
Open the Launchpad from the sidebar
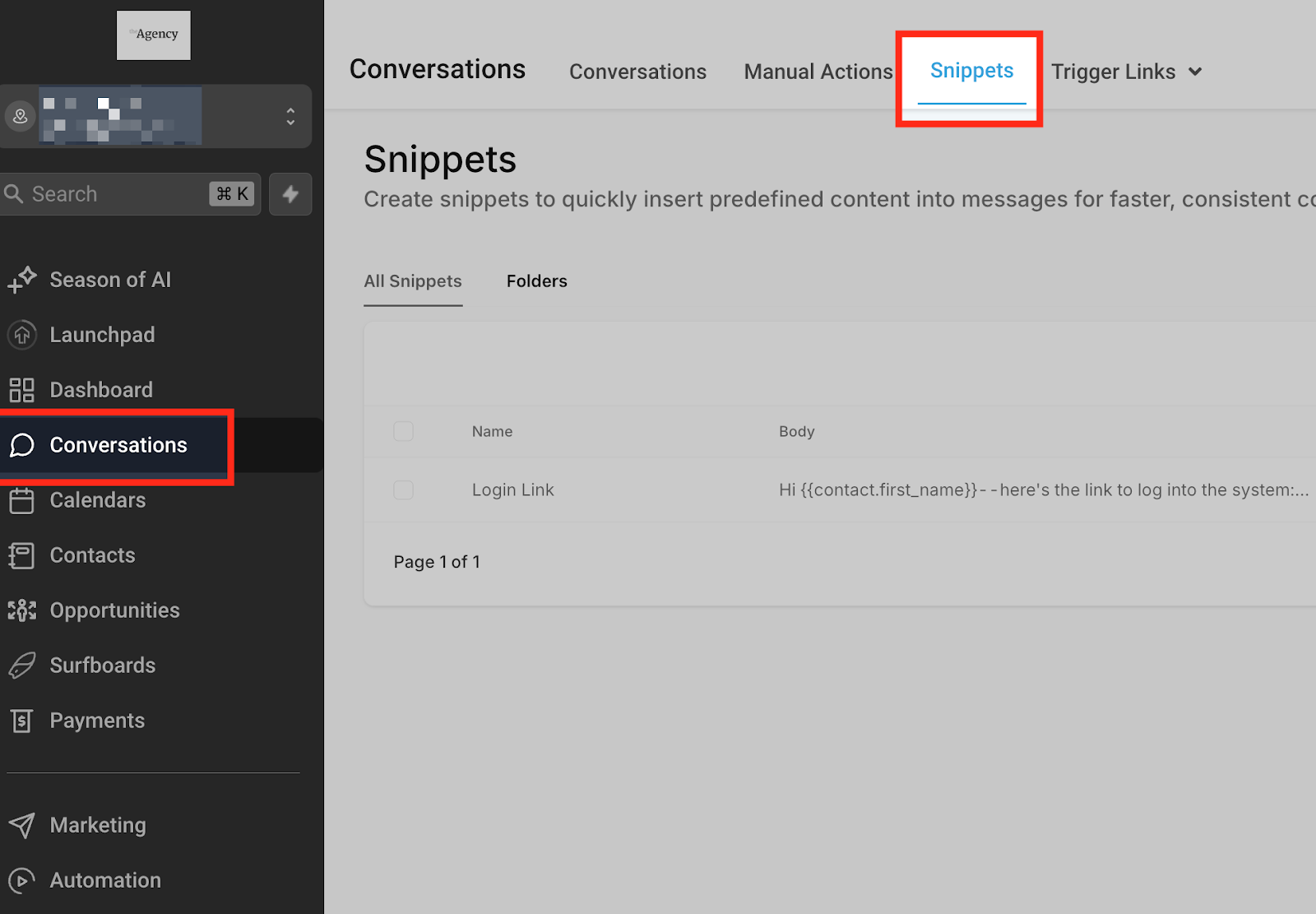pyautogui.click(x=102, y=335)
